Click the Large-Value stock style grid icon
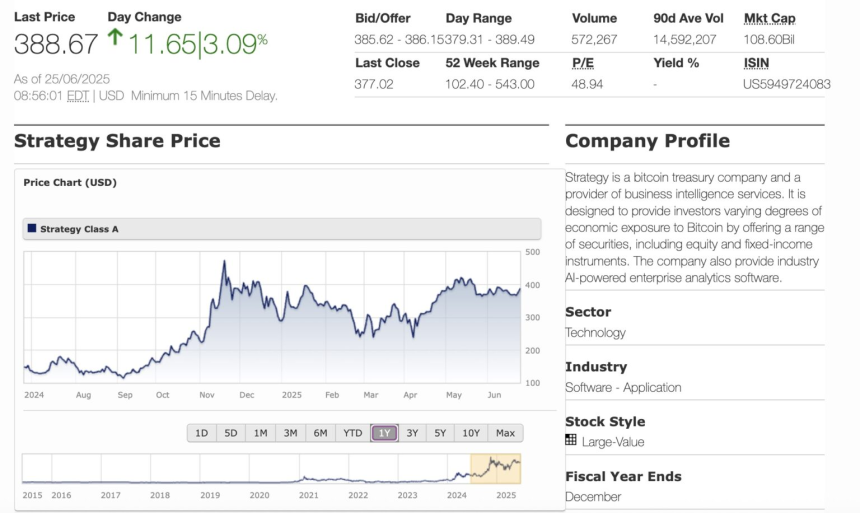860x513 pixels. click(x=571, y=440)
